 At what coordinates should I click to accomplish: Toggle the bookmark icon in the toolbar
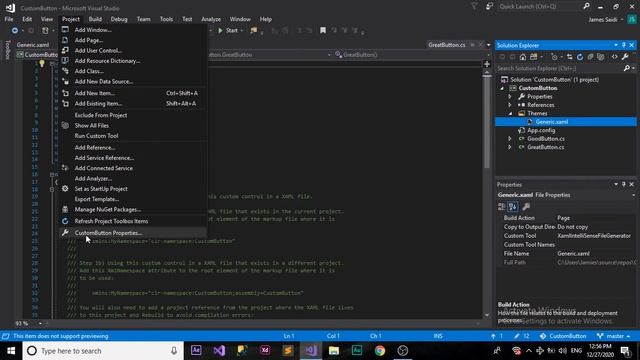(x=323, y=30)
